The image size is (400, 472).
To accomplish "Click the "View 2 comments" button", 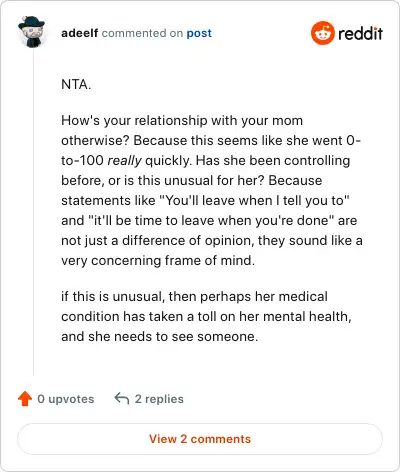I will [200, 439].
